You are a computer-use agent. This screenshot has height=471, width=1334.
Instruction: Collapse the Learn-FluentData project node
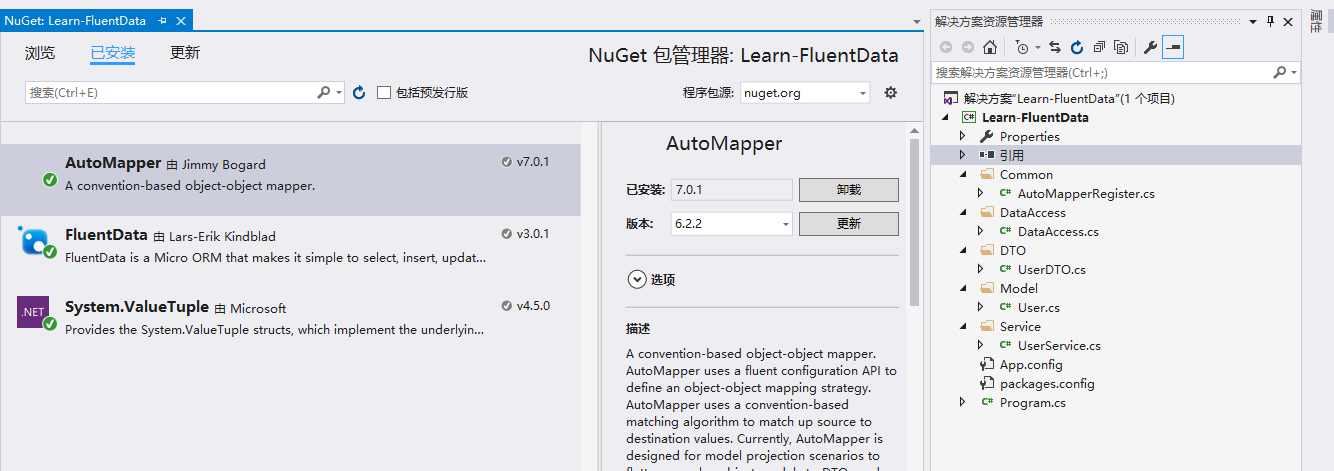[946, 117]
